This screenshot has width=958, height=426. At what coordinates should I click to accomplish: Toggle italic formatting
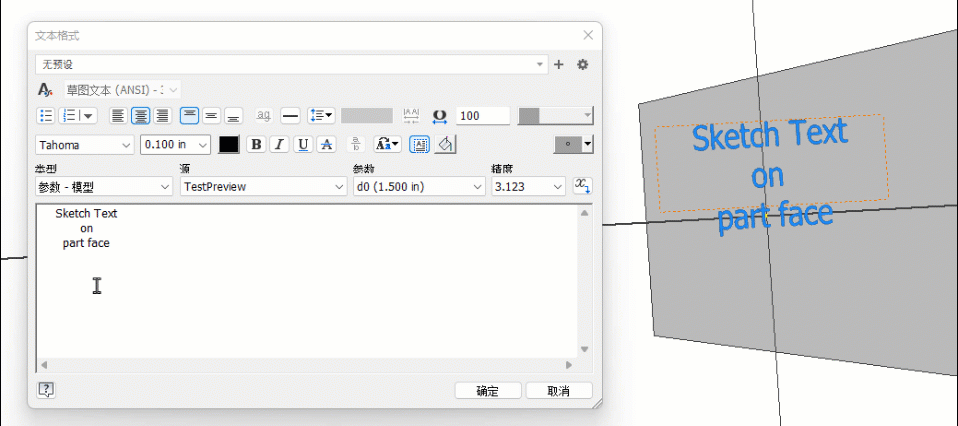click(x=279, y=145)
